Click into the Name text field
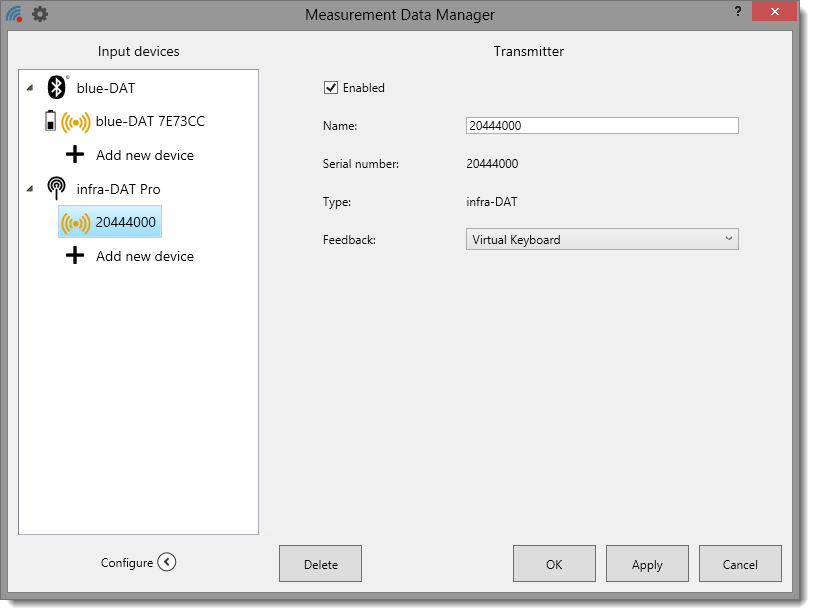The image size is (815, 615). tap(602, 126)
